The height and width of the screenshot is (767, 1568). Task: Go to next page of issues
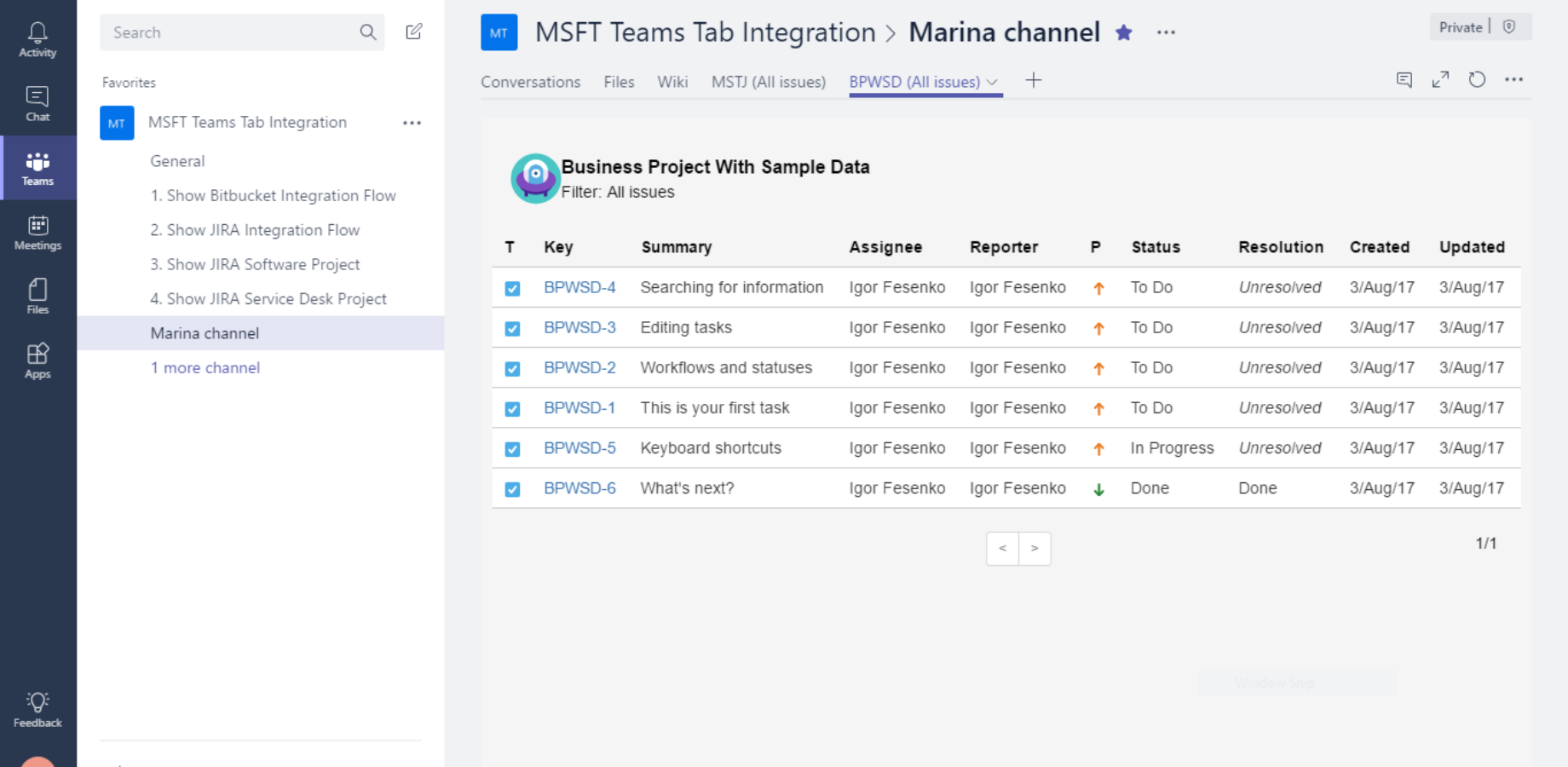pyautogui.click(x=1035, y=549)
